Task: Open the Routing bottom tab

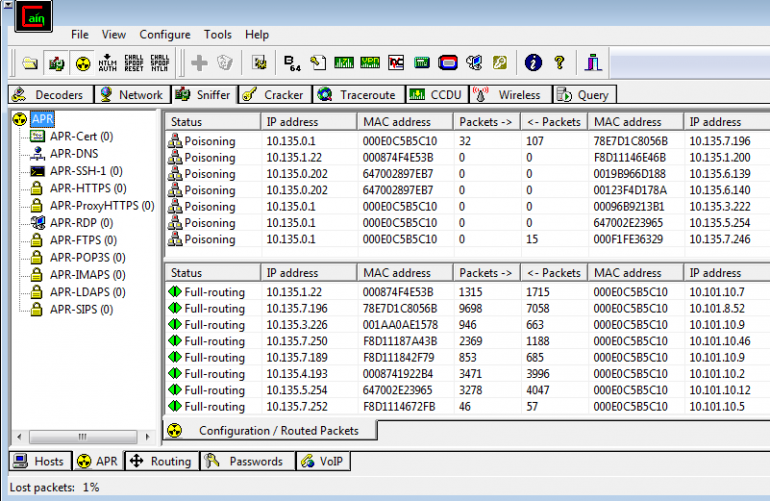Action: [x=162, y=461]
